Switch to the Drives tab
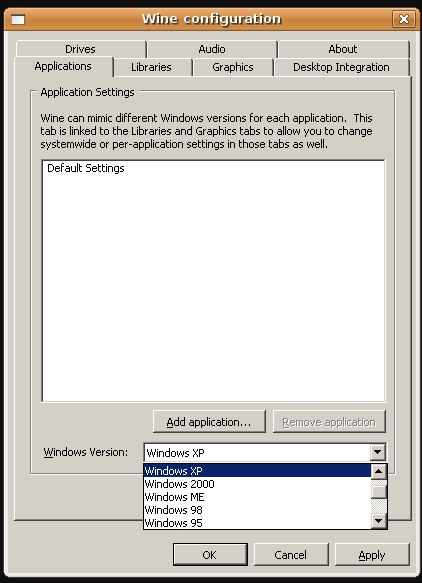The image size is (422, 583). pos(80,49)
